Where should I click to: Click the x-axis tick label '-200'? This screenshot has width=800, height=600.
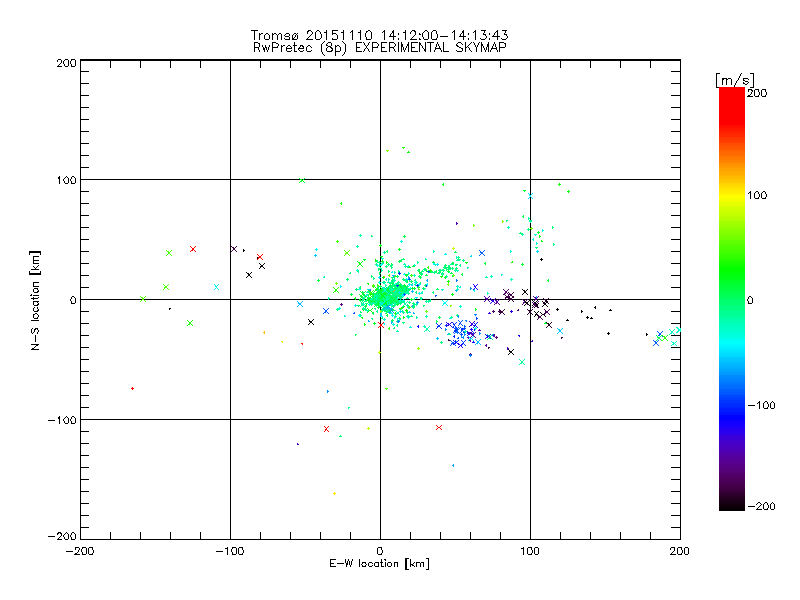[80, 551]
